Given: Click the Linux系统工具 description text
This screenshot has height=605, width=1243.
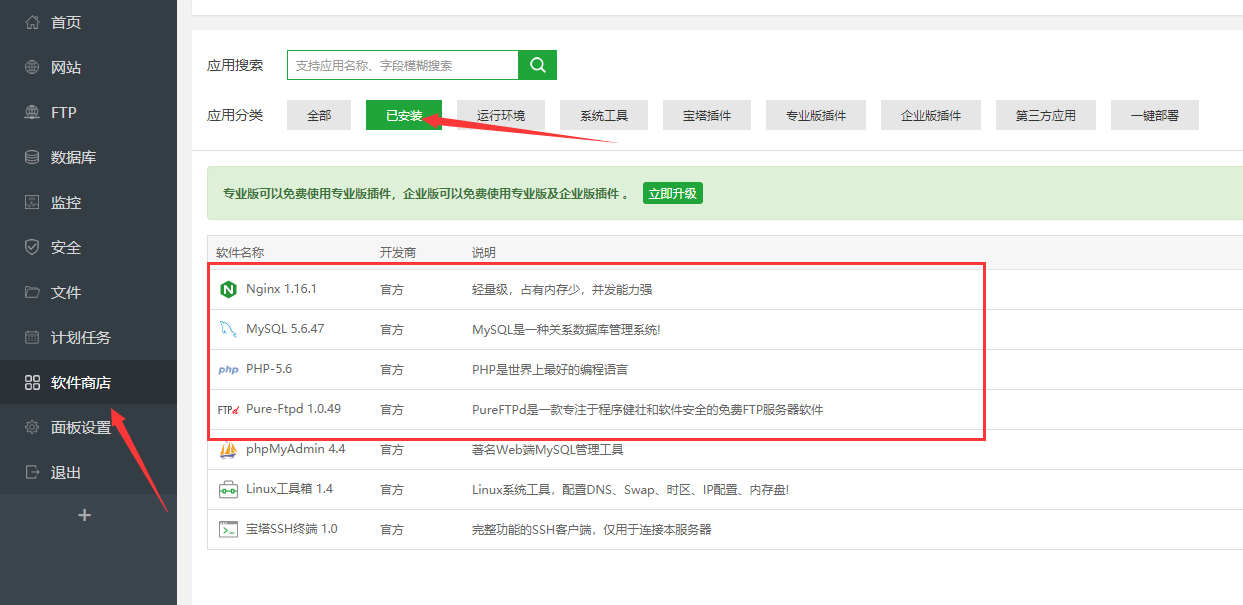Looking at the screenshot, I should point(631,489).
